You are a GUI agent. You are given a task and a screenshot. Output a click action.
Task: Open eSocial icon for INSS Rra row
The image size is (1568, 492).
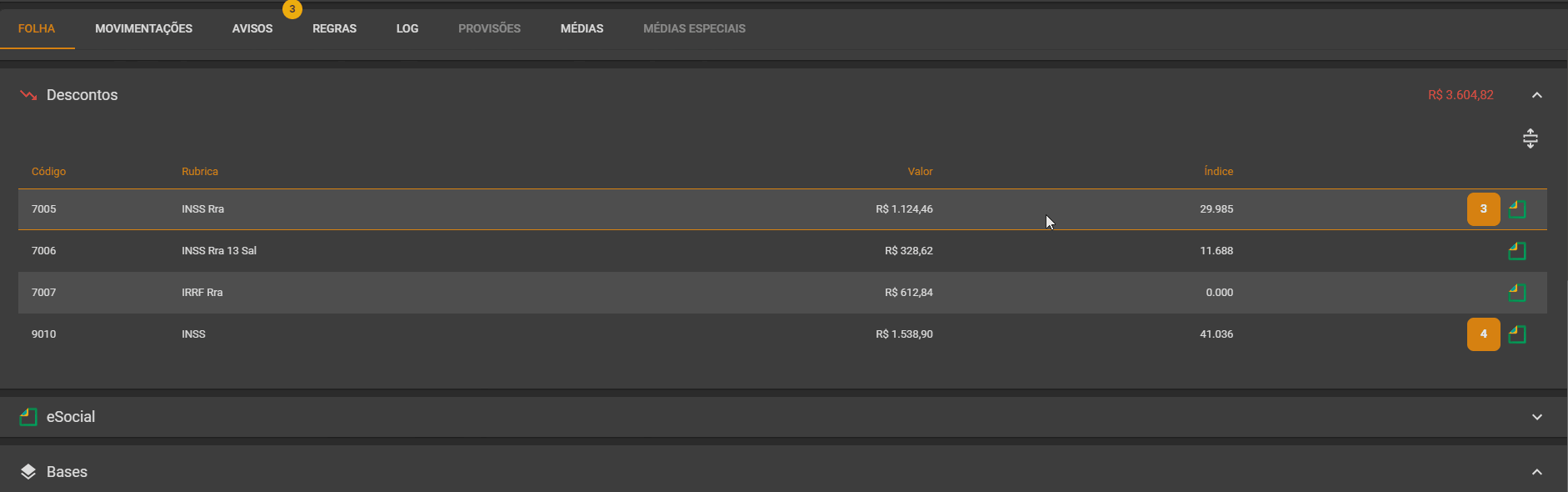1517,209
